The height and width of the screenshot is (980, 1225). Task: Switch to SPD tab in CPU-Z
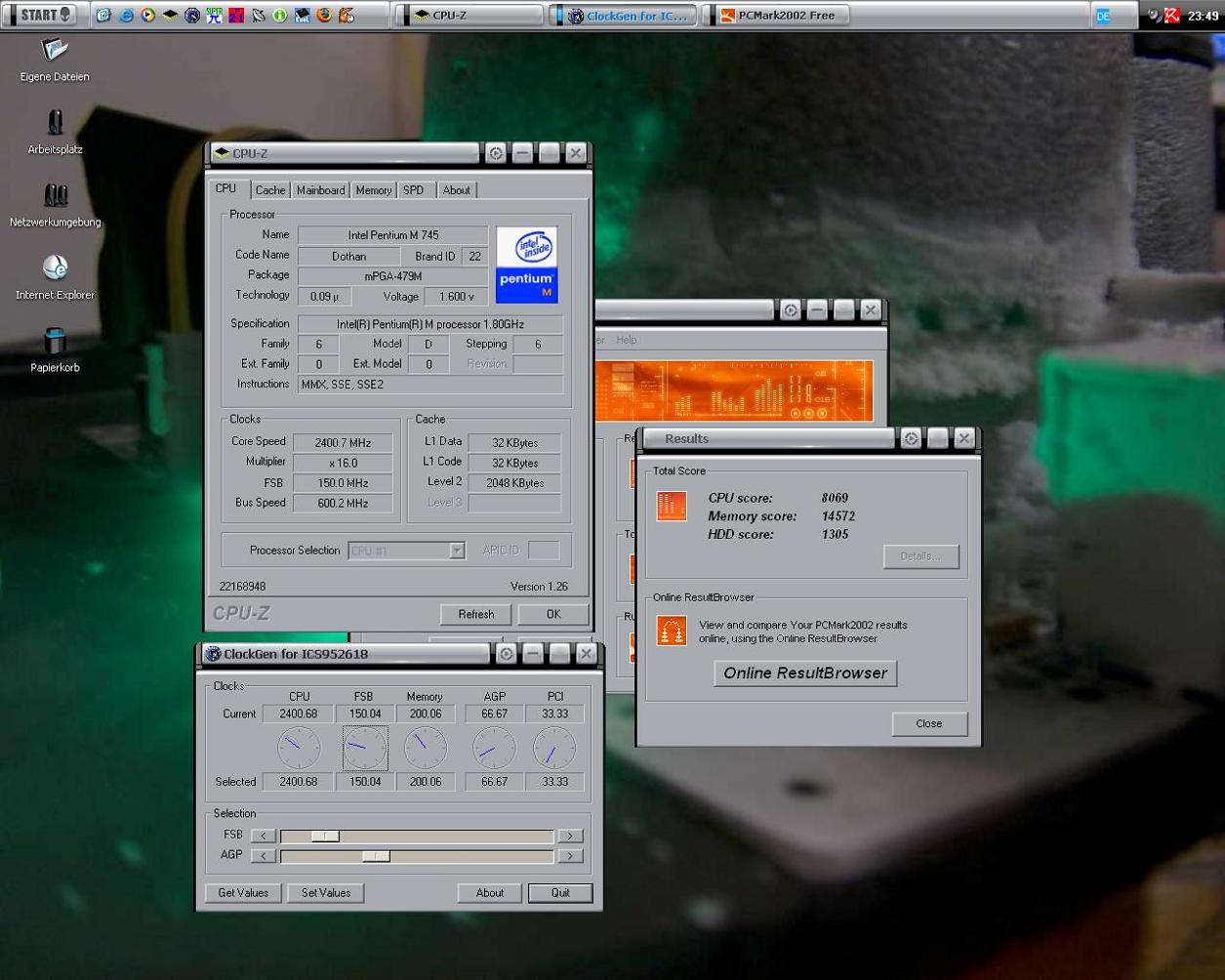(414, 190)
